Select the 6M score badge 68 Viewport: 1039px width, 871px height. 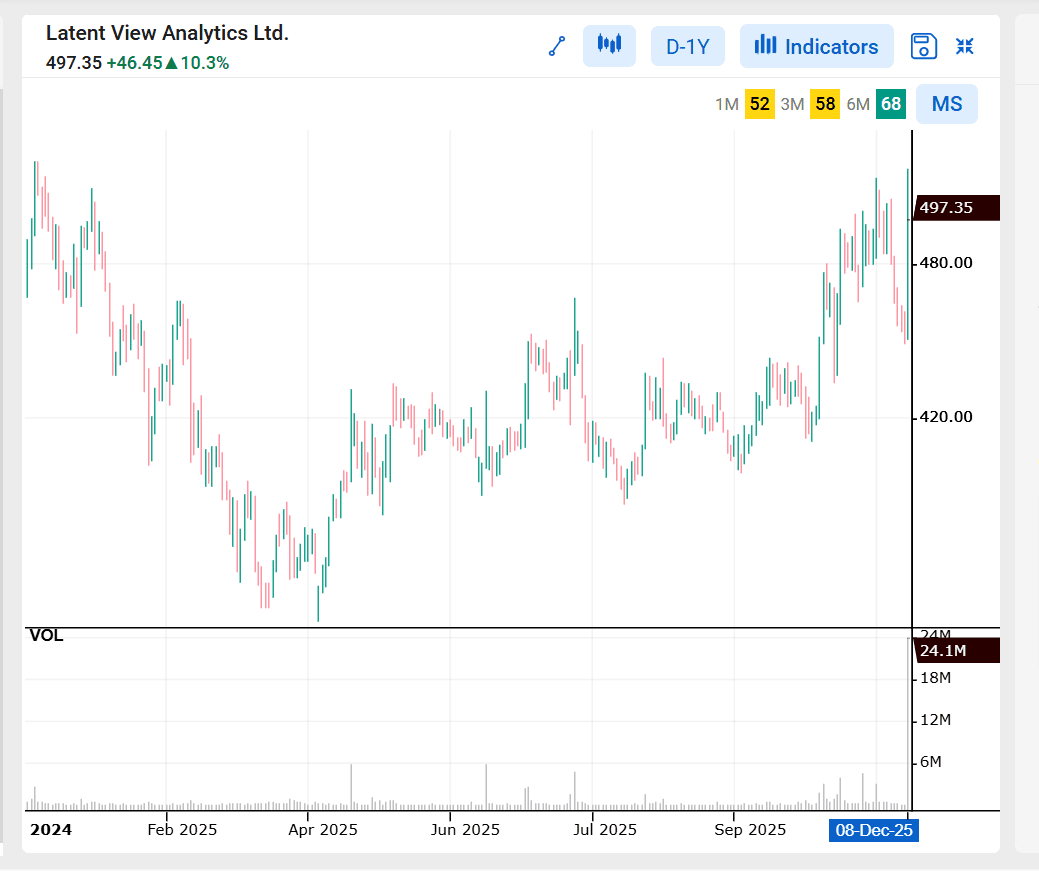(x=891, y=104)
